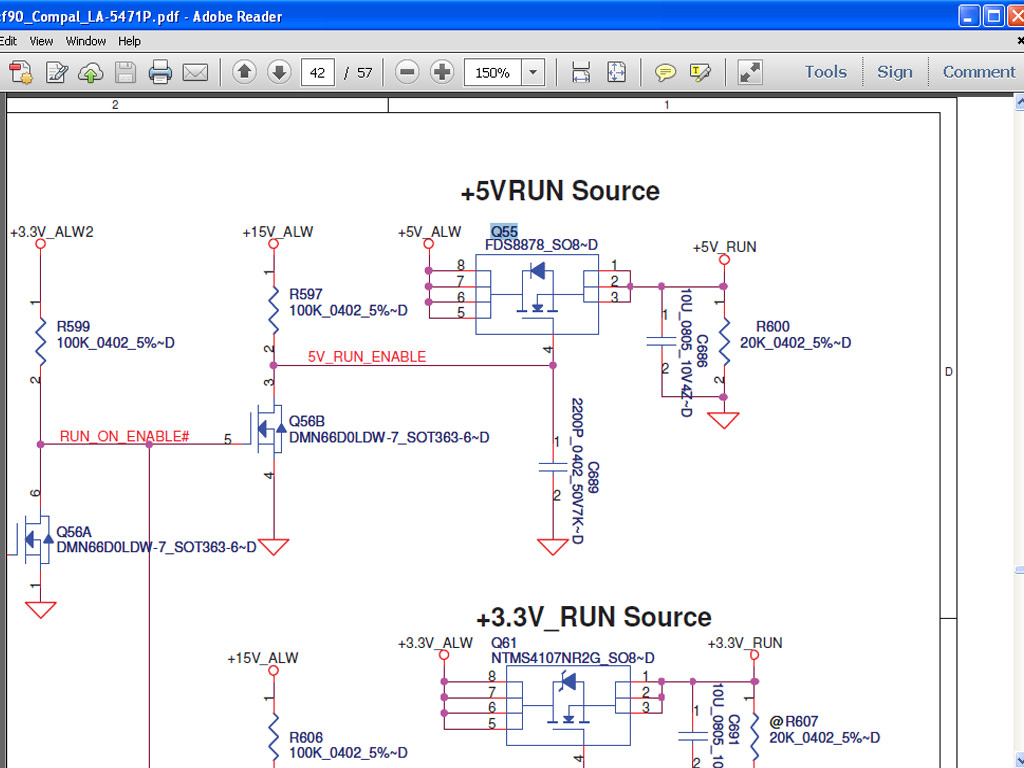
Task: Open the Edit menu
Action: tap(8, 41)
